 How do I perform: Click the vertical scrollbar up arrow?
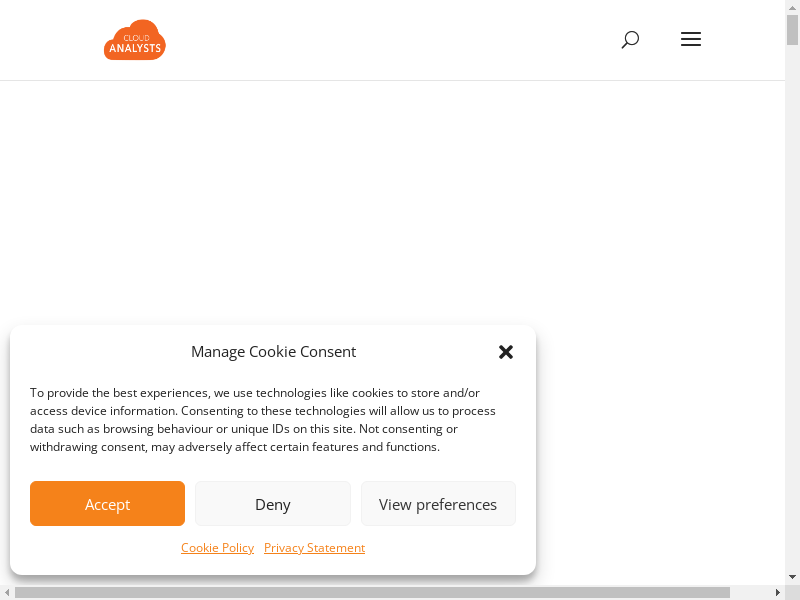click(792, 7)
